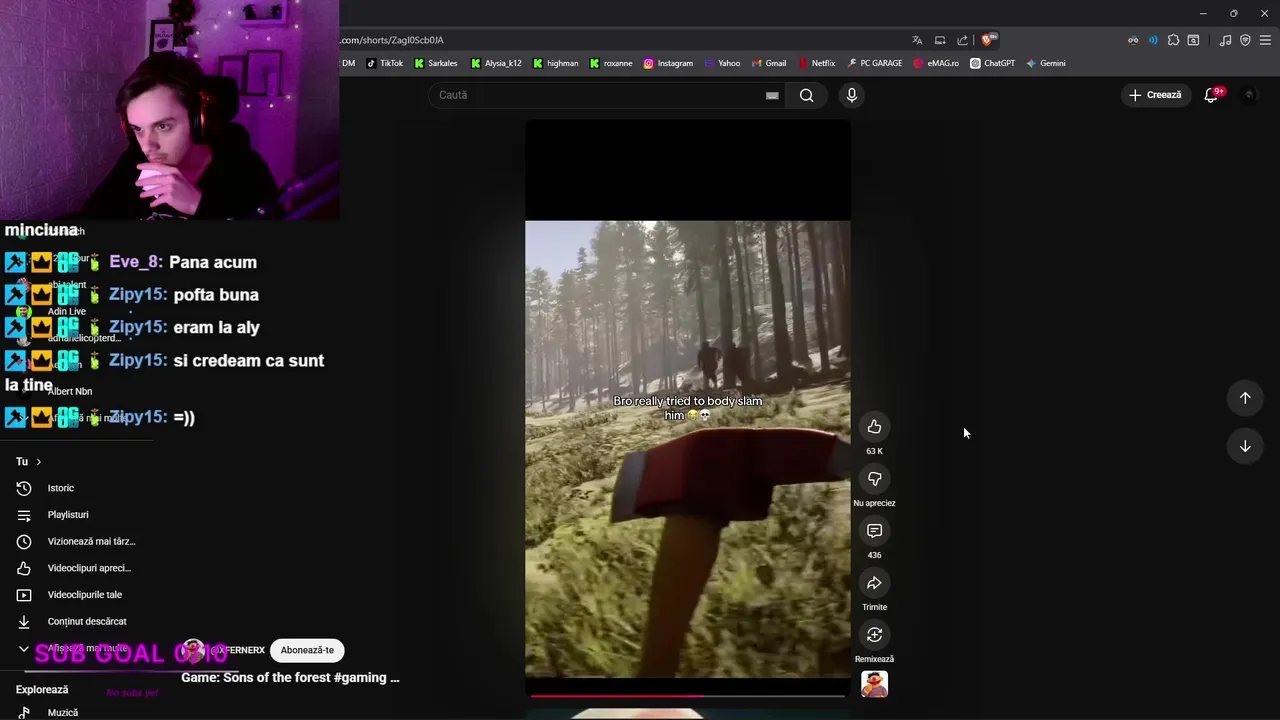Click the Remixează remix icon
Viewport: 1280px width, 720px height.
pos(874,635)
